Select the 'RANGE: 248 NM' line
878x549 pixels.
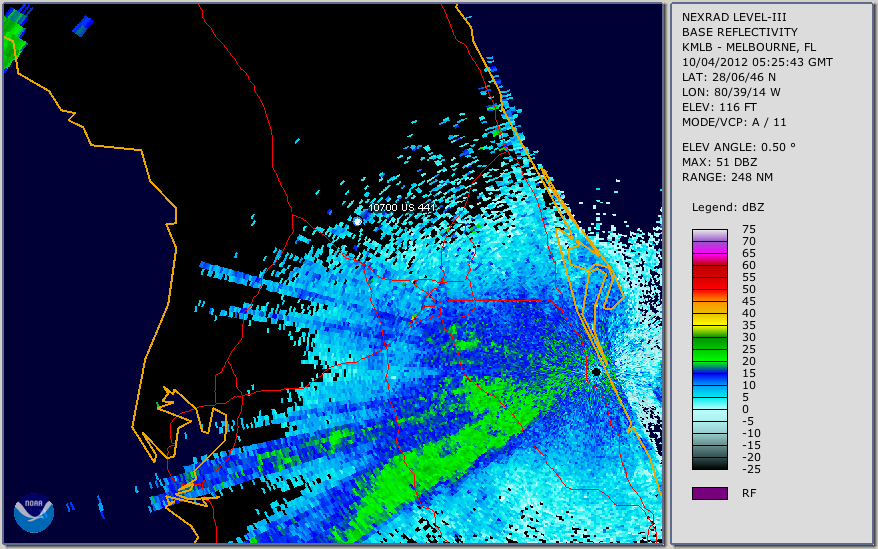(x=727, y=177)
